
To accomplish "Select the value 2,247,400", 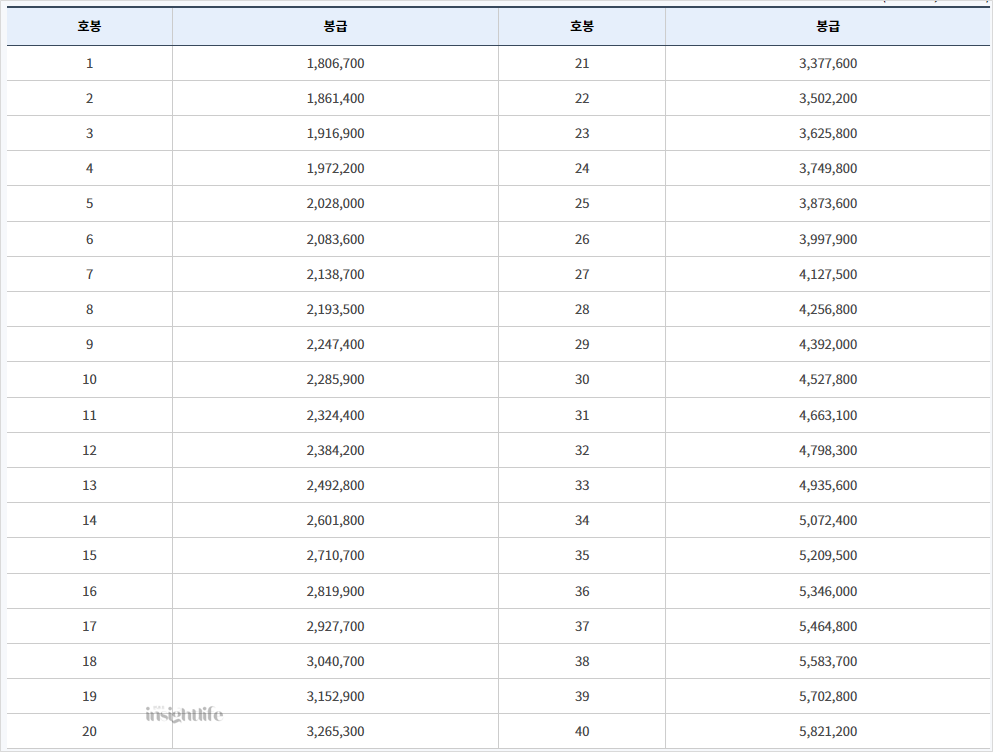I will (x=335, y=344).
